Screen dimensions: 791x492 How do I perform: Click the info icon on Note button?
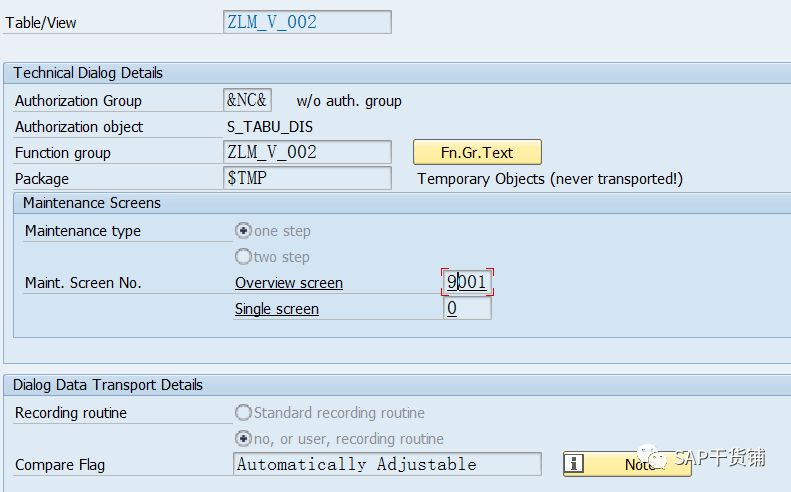[x=575, y=464]
